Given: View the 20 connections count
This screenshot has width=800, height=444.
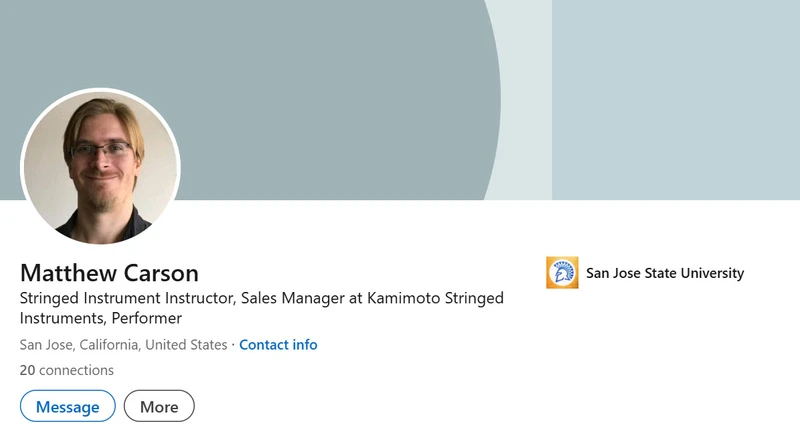Looking at the screenshot, I should [x=67, y=370].
